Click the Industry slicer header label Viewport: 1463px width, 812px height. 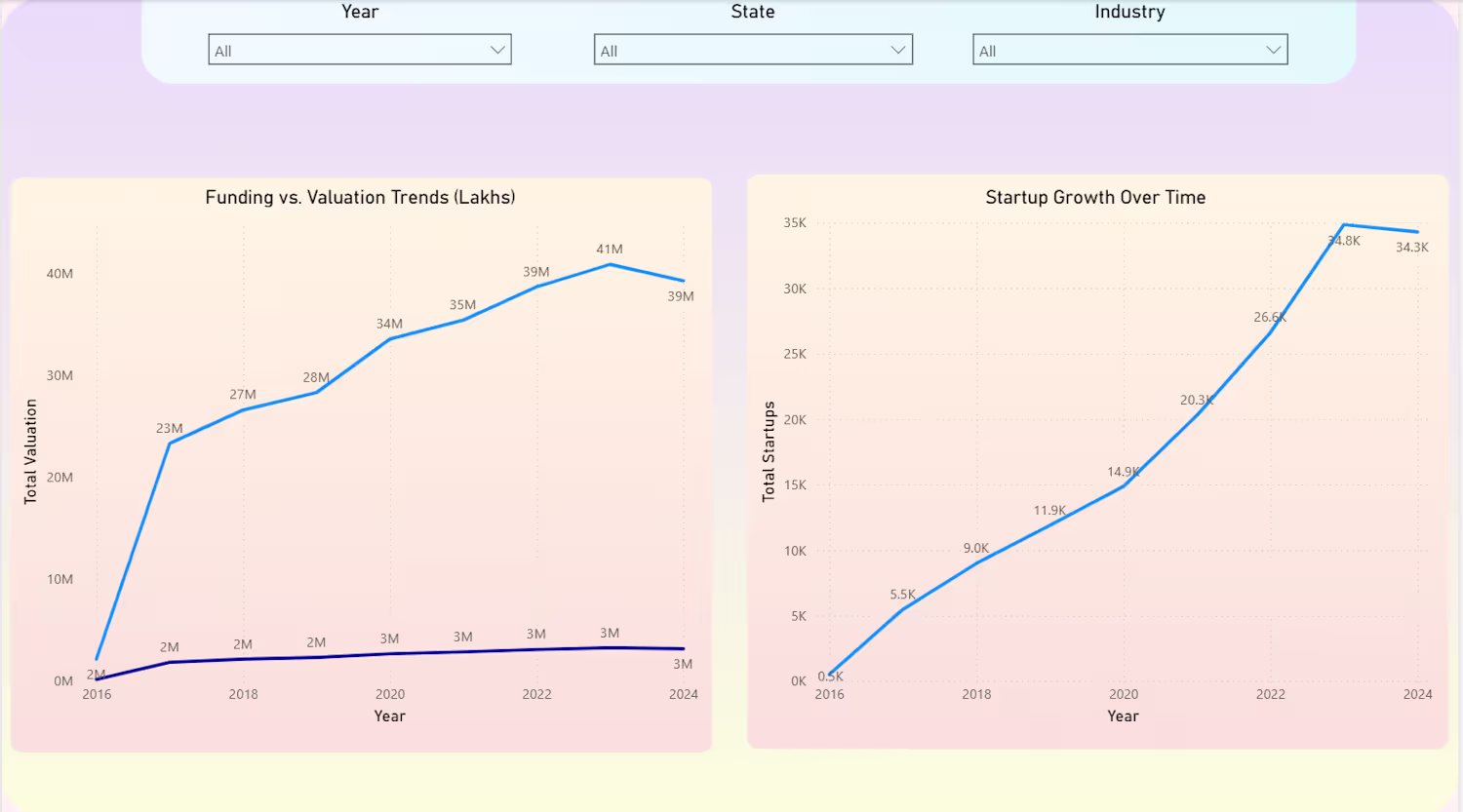click(1129, 12)
